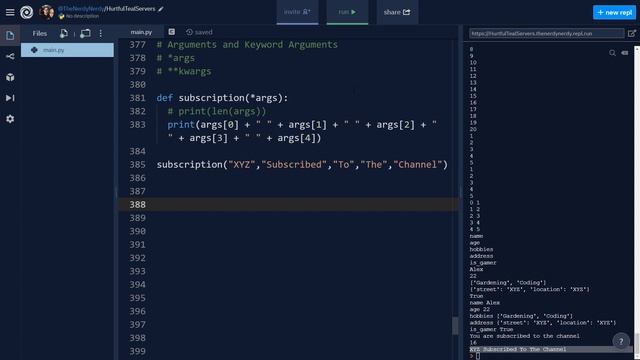Open the TheNerdyNerdy profile link
Image resolution: width=640 pixels, height=360 pixels.
(x=81, y=9)
